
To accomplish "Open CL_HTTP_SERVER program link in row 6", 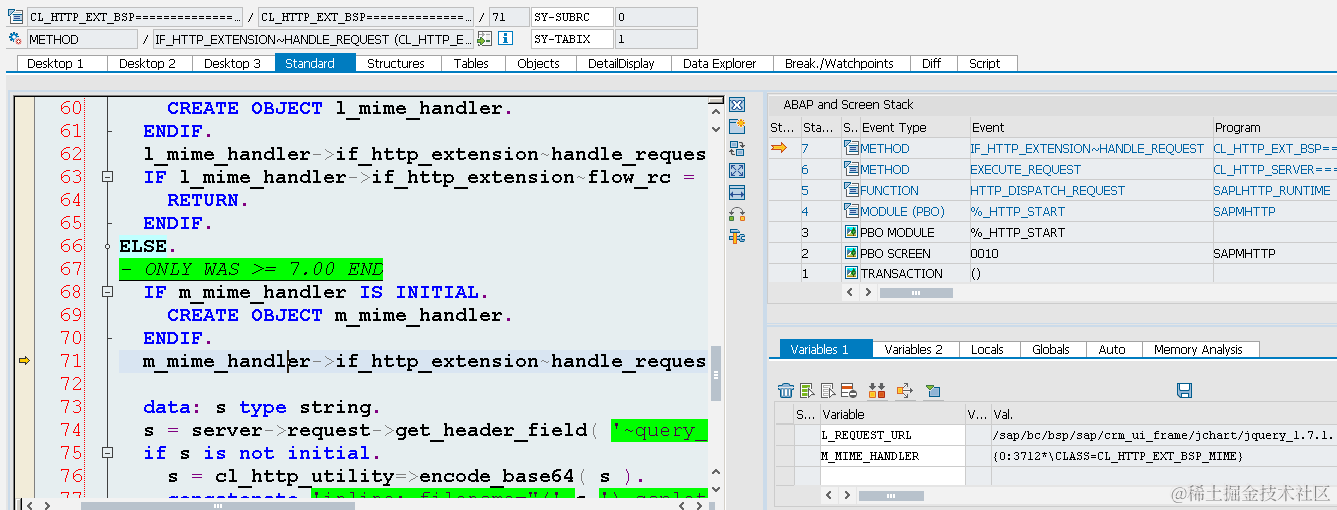I will coord(1274,170).
